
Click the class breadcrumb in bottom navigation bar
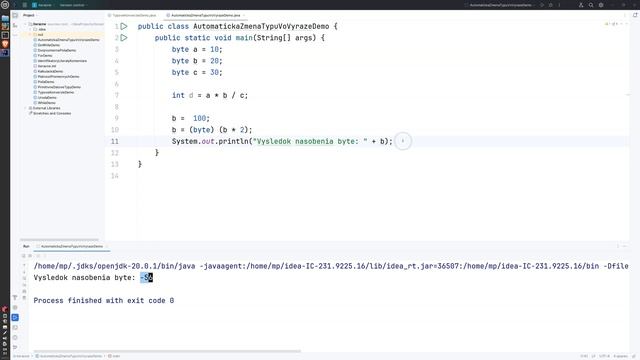[x=68, y=356]
